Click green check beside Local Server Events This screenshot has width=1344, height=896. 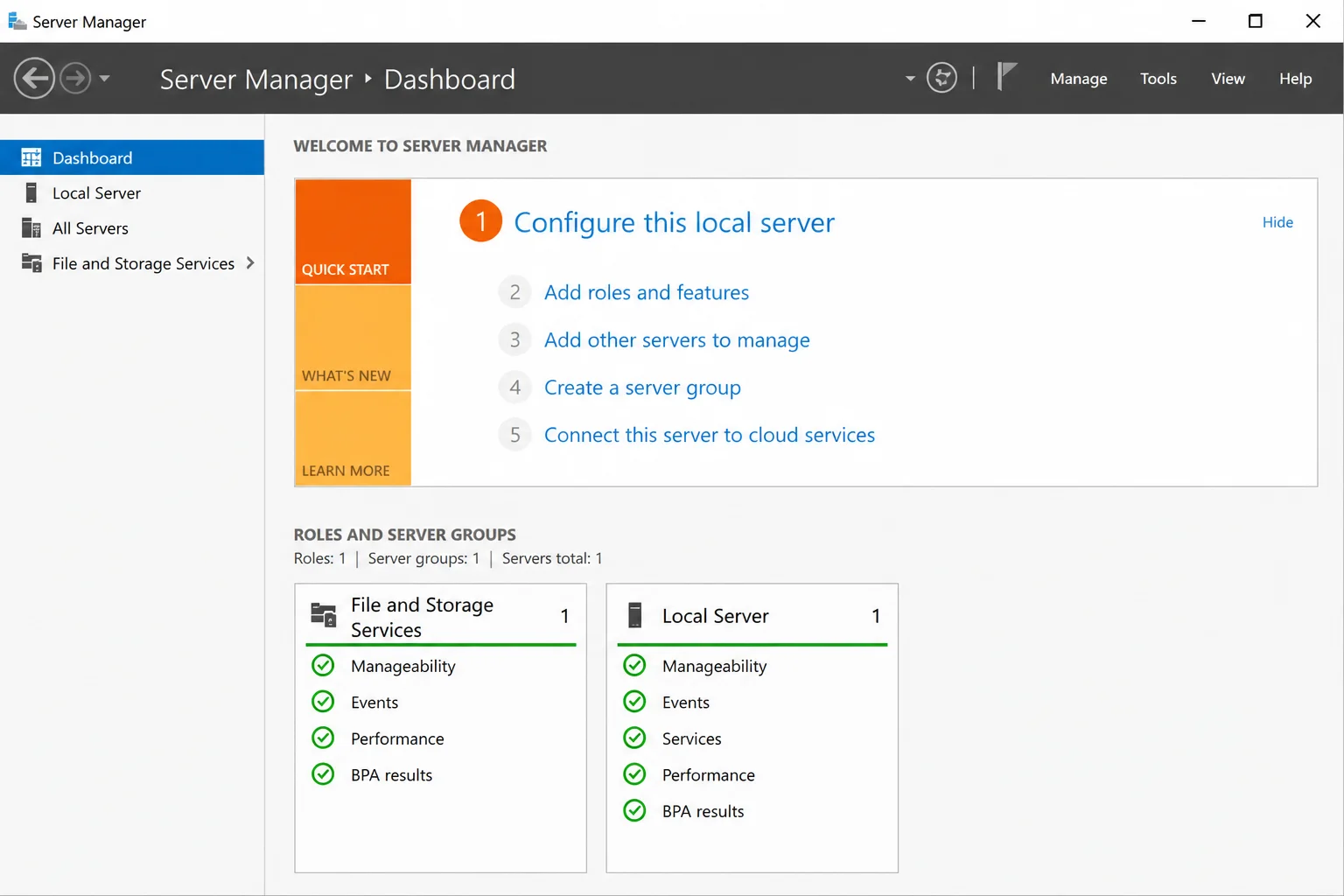[x=634, y=702]
